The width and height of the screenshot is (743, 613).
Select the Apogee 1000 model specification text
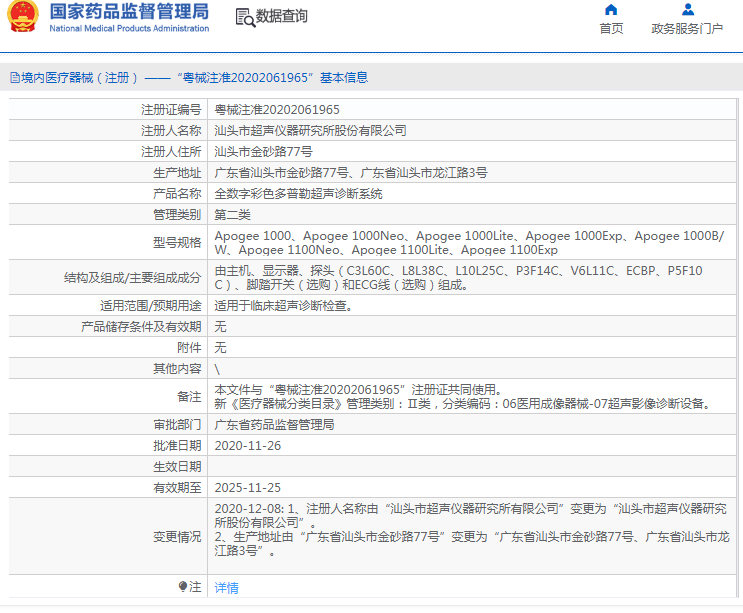tap(469, 243)
